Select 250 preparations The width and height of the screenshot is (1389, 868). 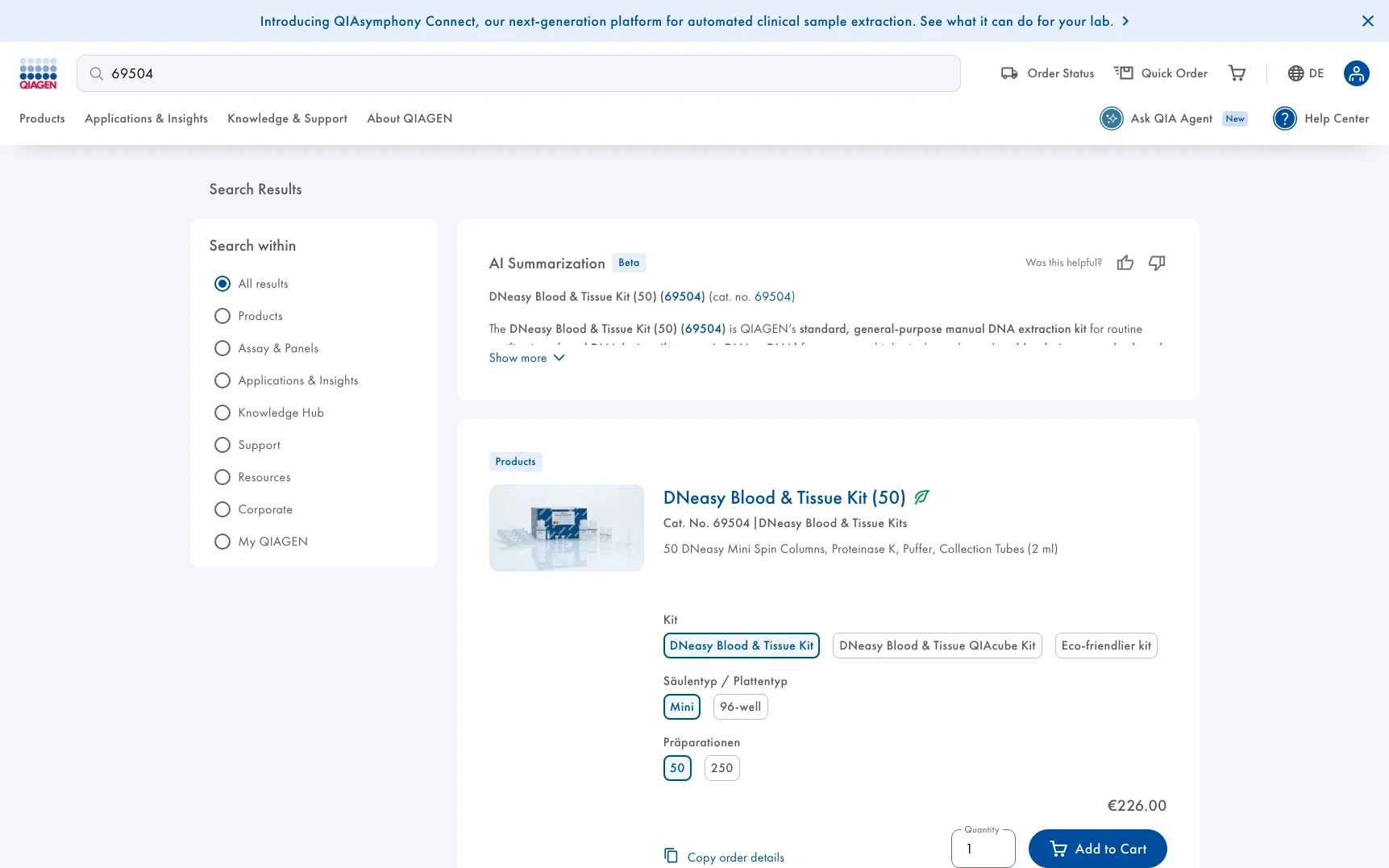click(x=722, y=768)
